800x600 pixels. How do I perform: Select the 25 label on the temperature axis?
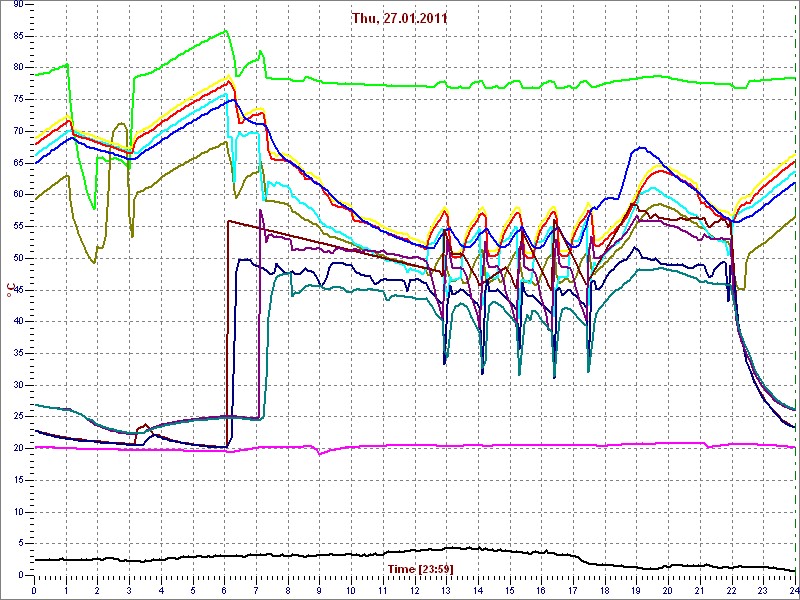point(18,416)
